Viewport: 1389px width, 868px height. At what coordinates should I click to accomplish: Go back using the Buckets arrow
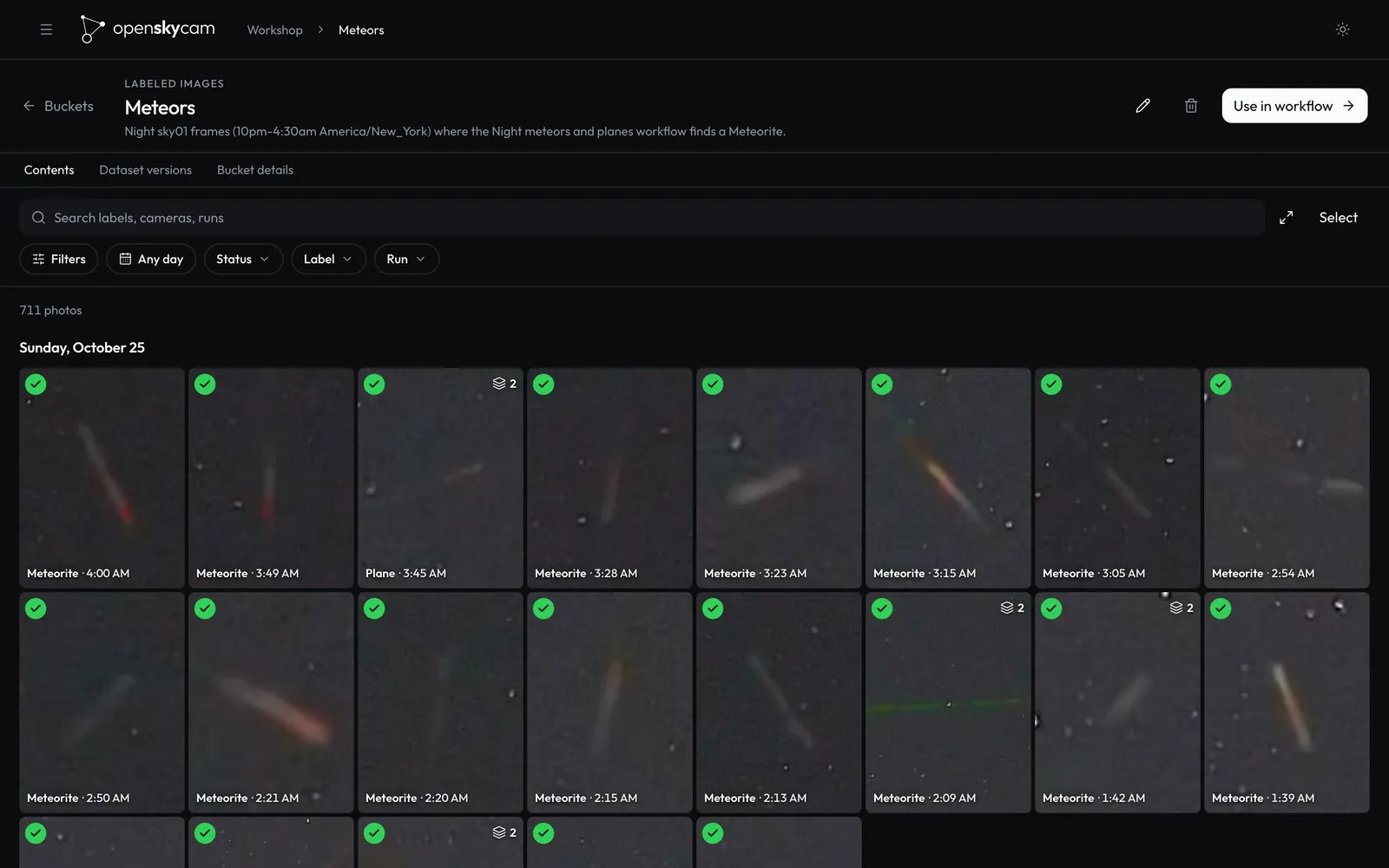click(x=58, y=106)
